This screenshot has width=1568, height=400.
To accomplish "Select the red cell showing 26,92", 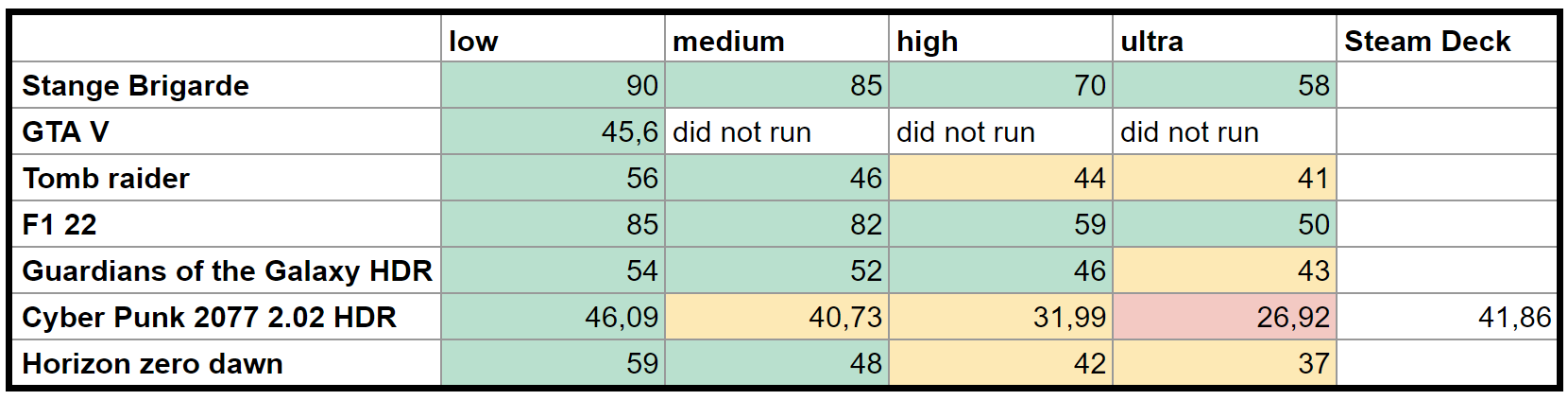I will pos(1224,317).
